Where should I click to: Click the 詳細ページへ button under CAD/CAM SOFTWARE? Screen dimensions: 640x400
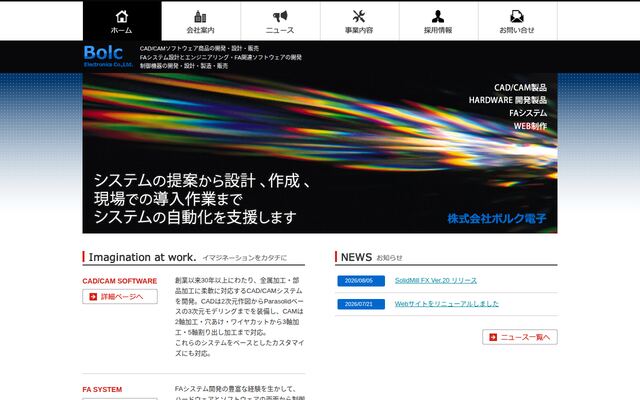click(120, 297)
